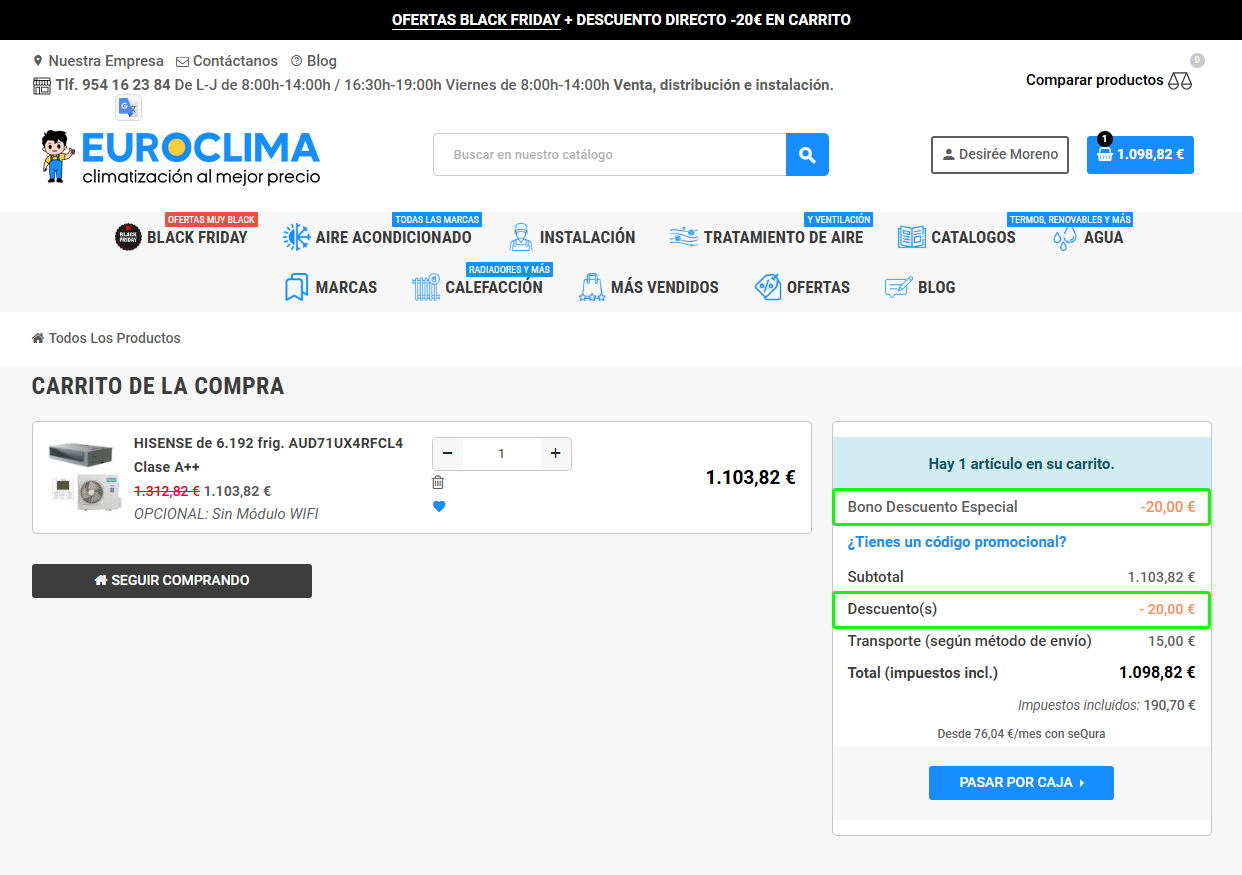Viewport: 1242px width, 875px height.
Task: Click the Comparar productos link
Action: tap(1095, 80)
